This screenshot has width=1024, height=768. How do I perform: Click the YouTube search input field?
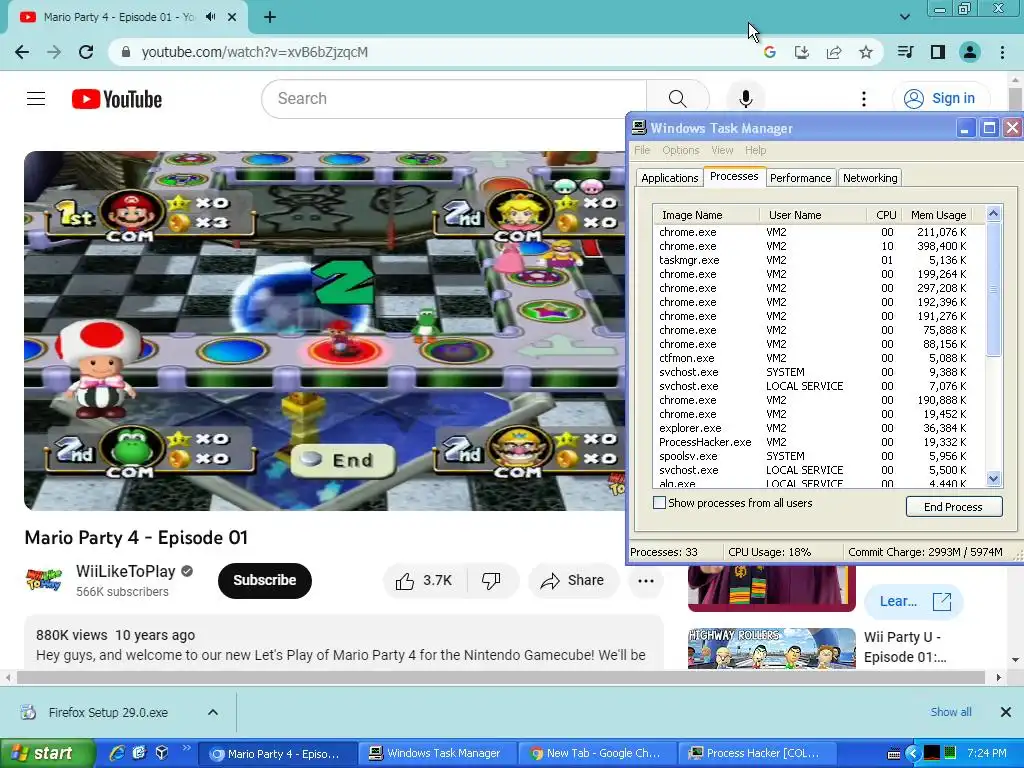click(x=454, y=99)
